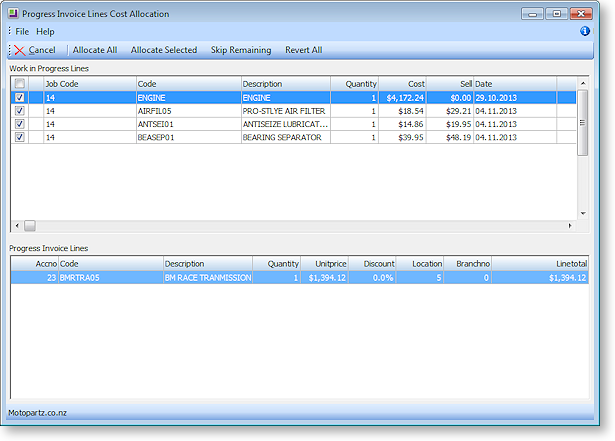
Task: Click the application icon in title bar
Action: [x=13, y=14]
